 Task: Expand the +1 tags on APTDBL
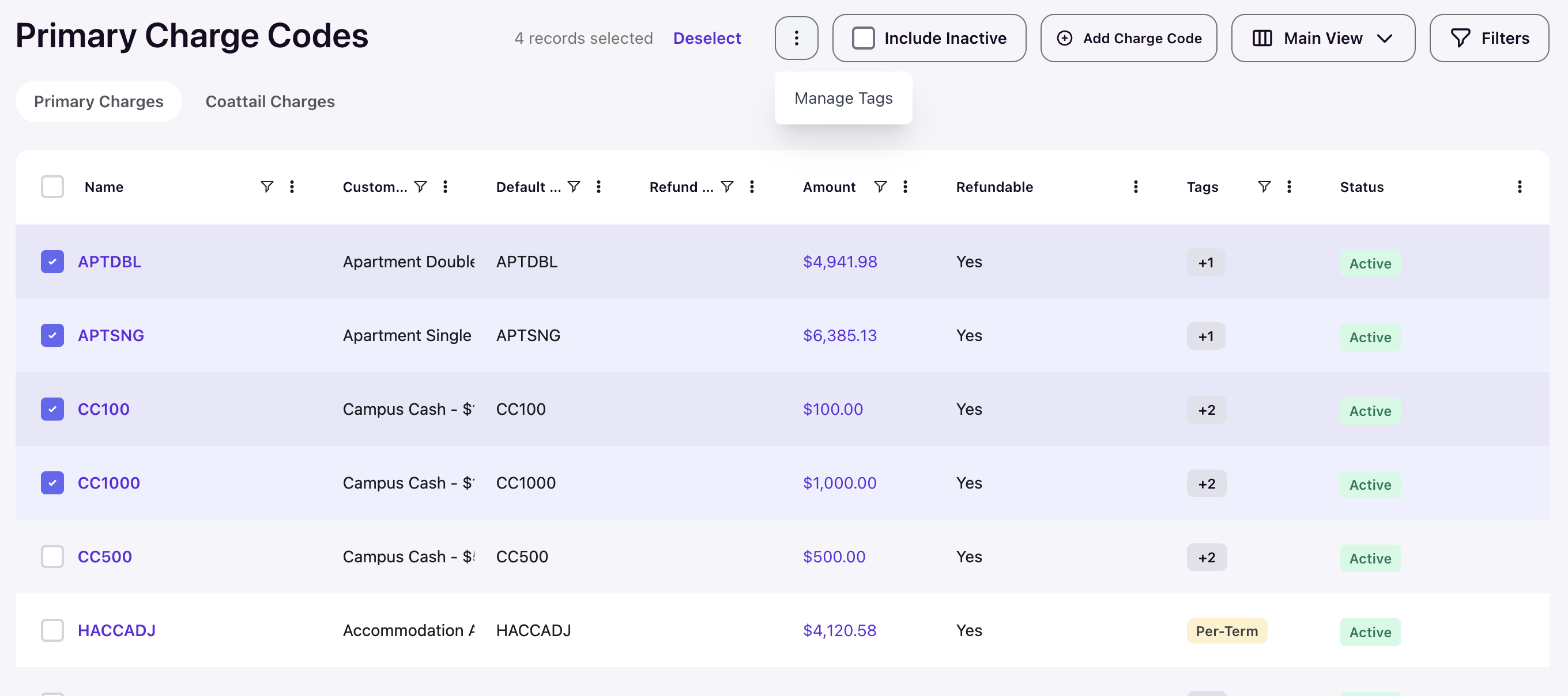coord(1205,262)
